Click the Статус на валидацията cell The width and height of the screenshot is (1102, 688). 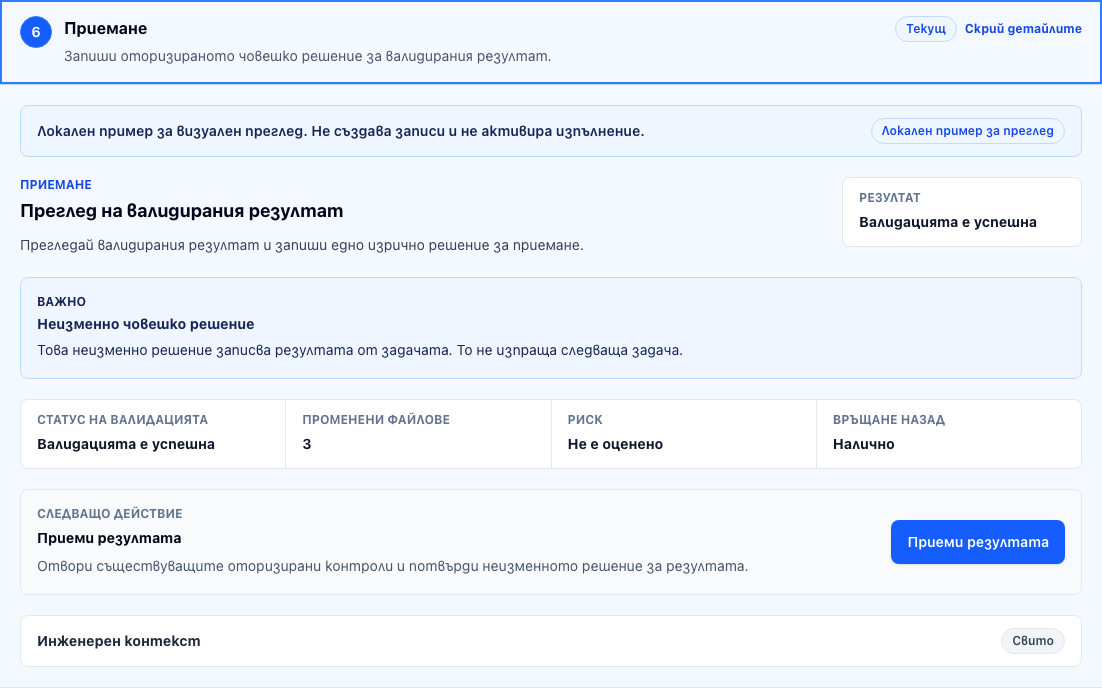[x=153, y=434]
